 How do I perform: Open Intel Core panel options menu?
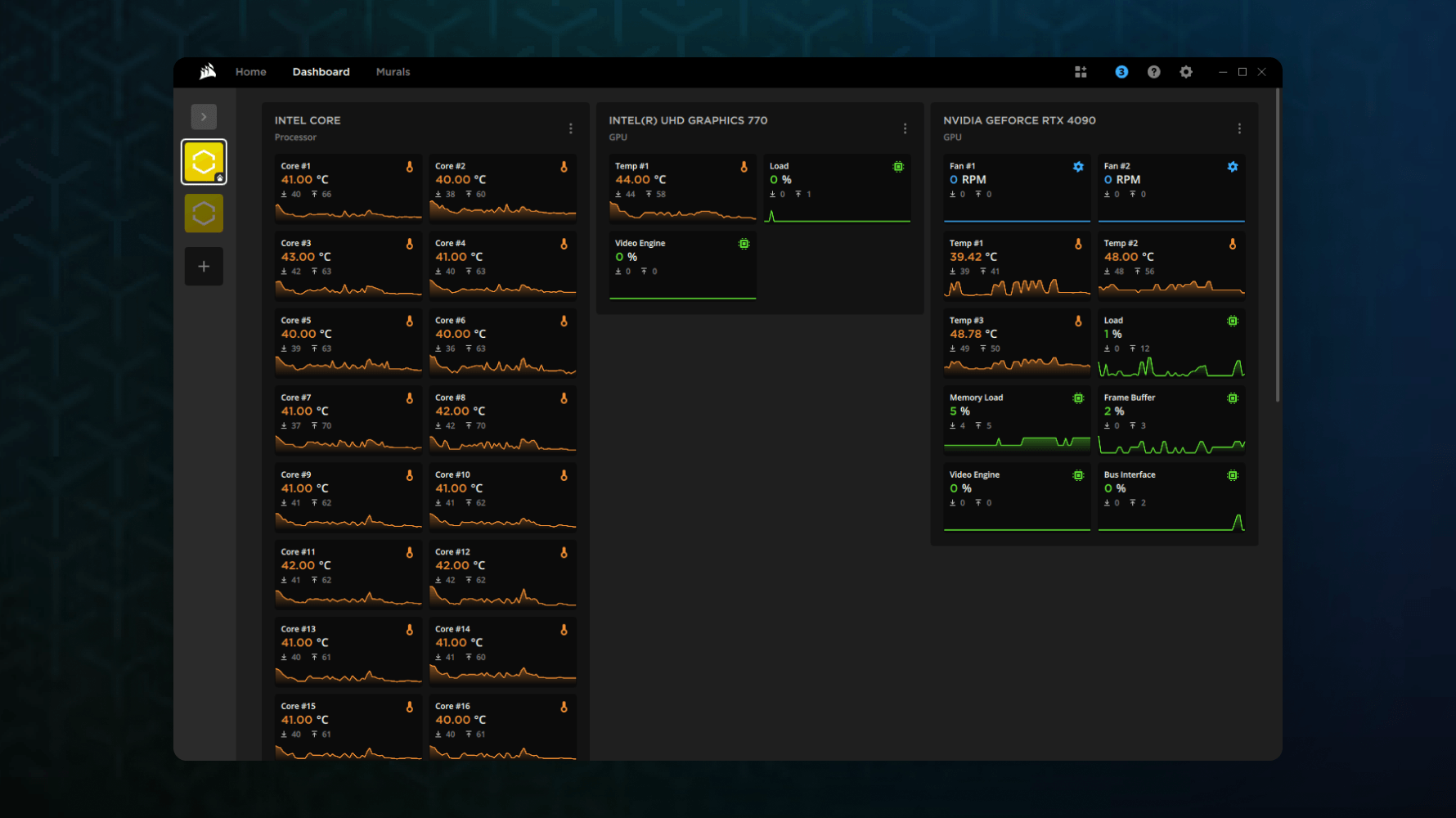coord(570,128)
